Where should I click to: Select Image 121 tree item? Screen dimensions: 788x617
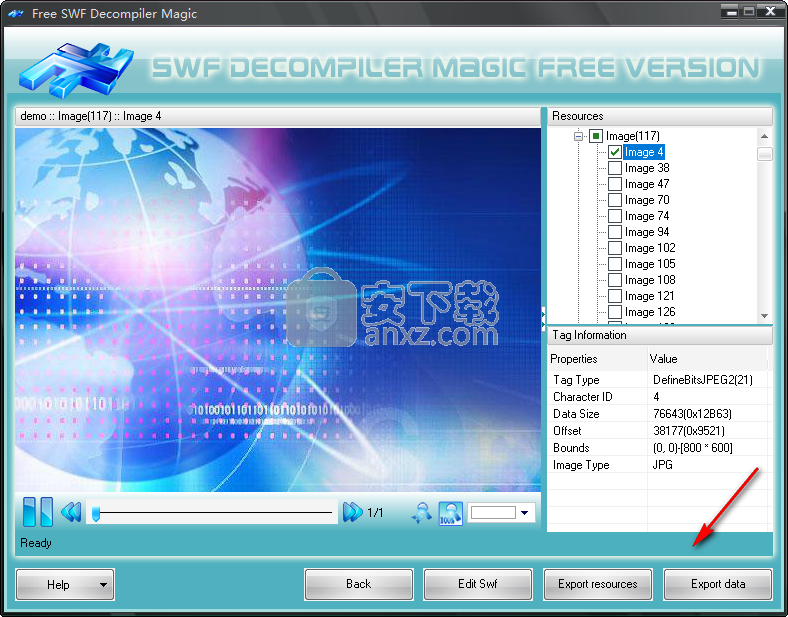click(x=649, y=296)
